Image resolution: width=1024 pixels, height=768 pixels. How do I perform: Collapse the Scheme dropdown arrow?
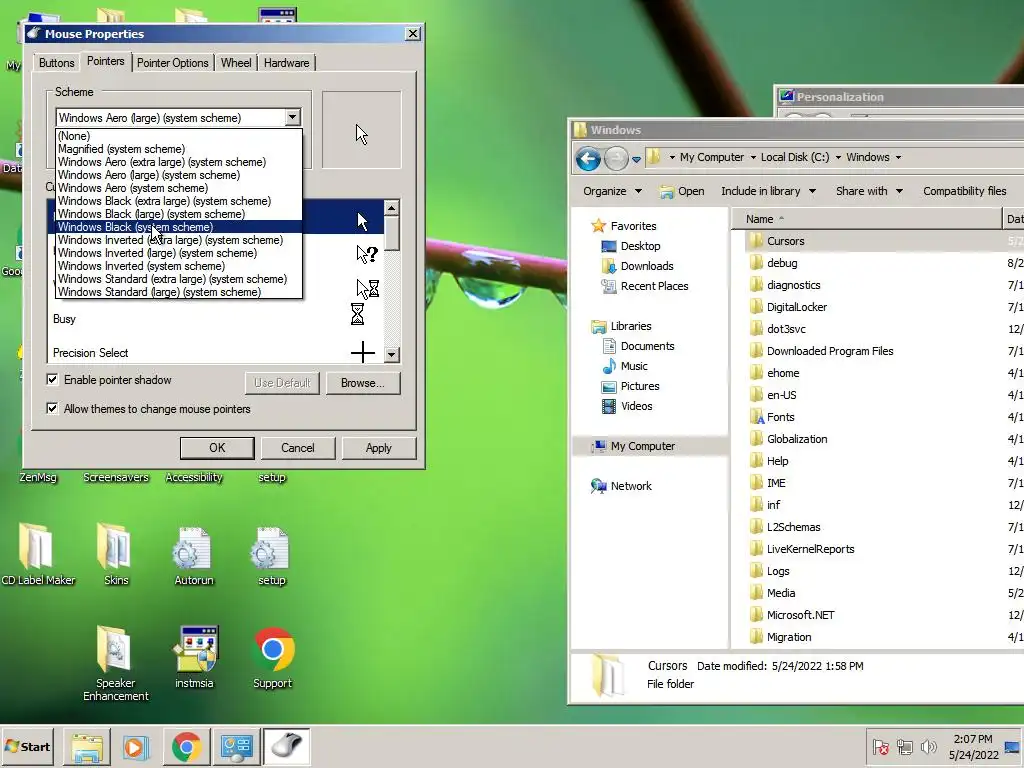[293, 118]
